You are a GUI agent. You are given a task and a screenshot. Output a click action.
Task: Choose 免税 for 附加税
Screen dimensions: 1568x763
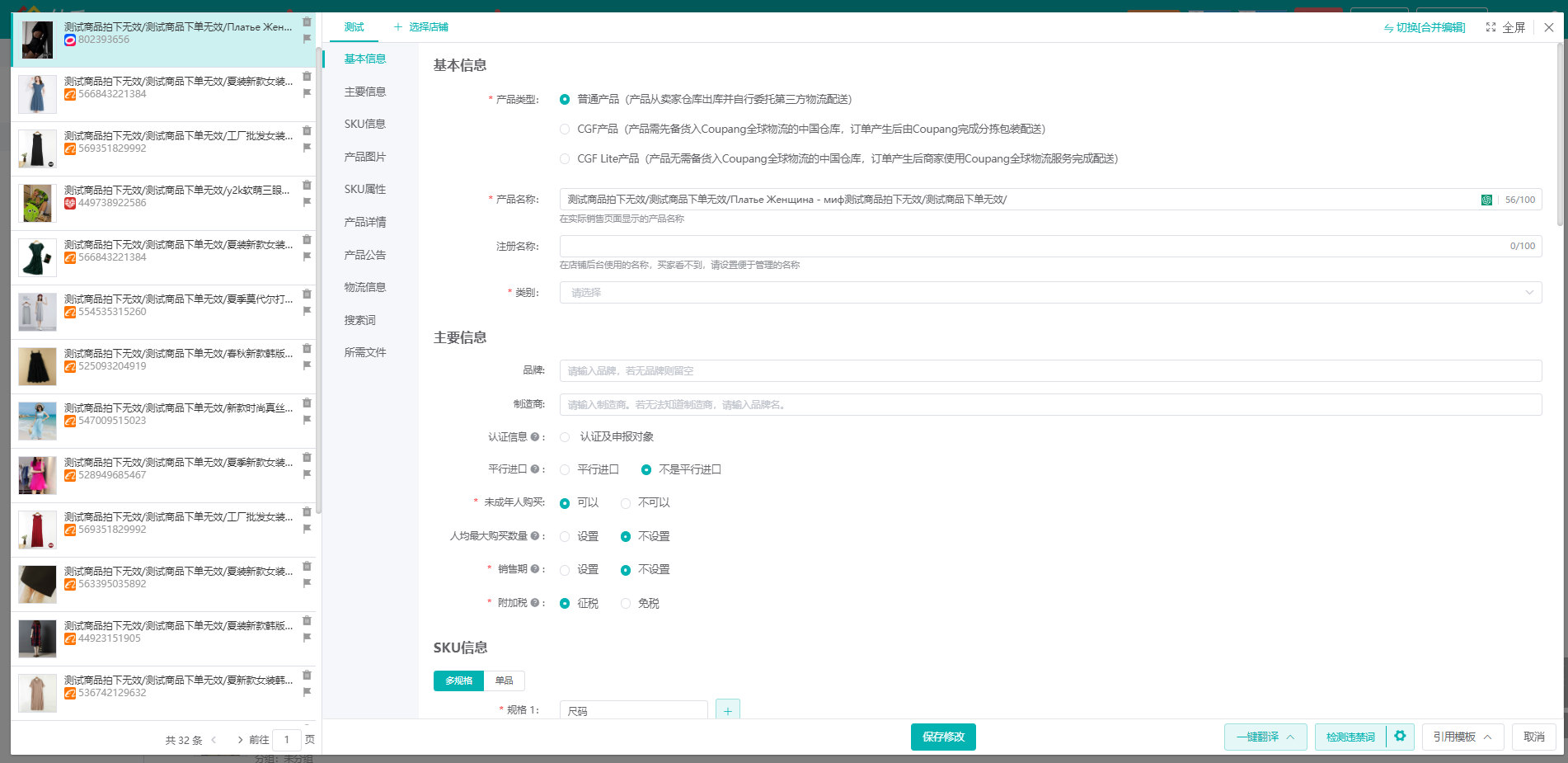tap(626, 604)
